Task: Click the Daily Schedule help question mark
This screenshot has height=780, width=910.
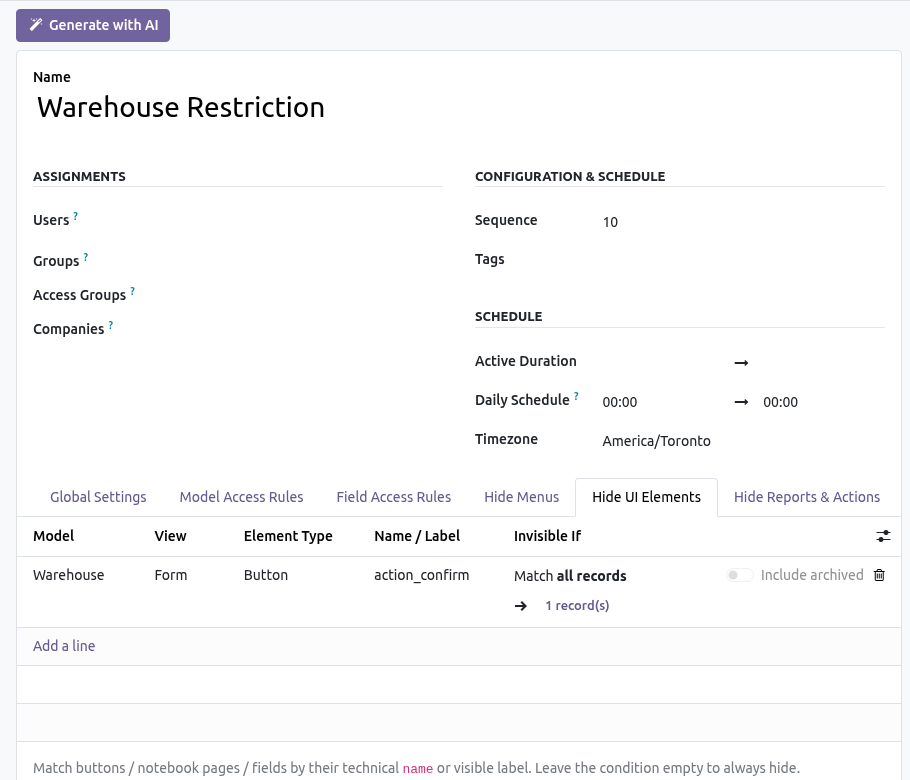Action: coord(576,396)
